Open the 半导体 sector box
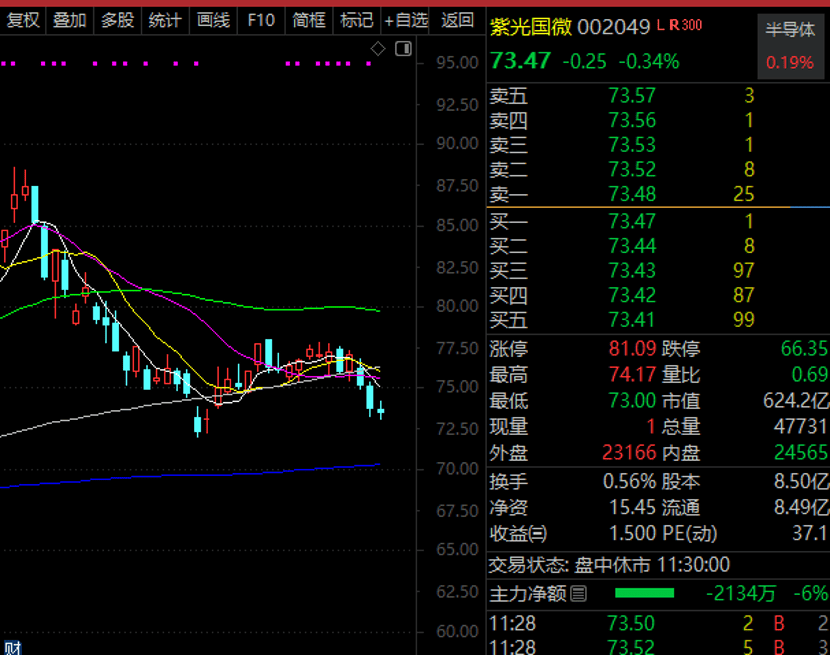Screen dimensions: 830x656 [790, 47]
